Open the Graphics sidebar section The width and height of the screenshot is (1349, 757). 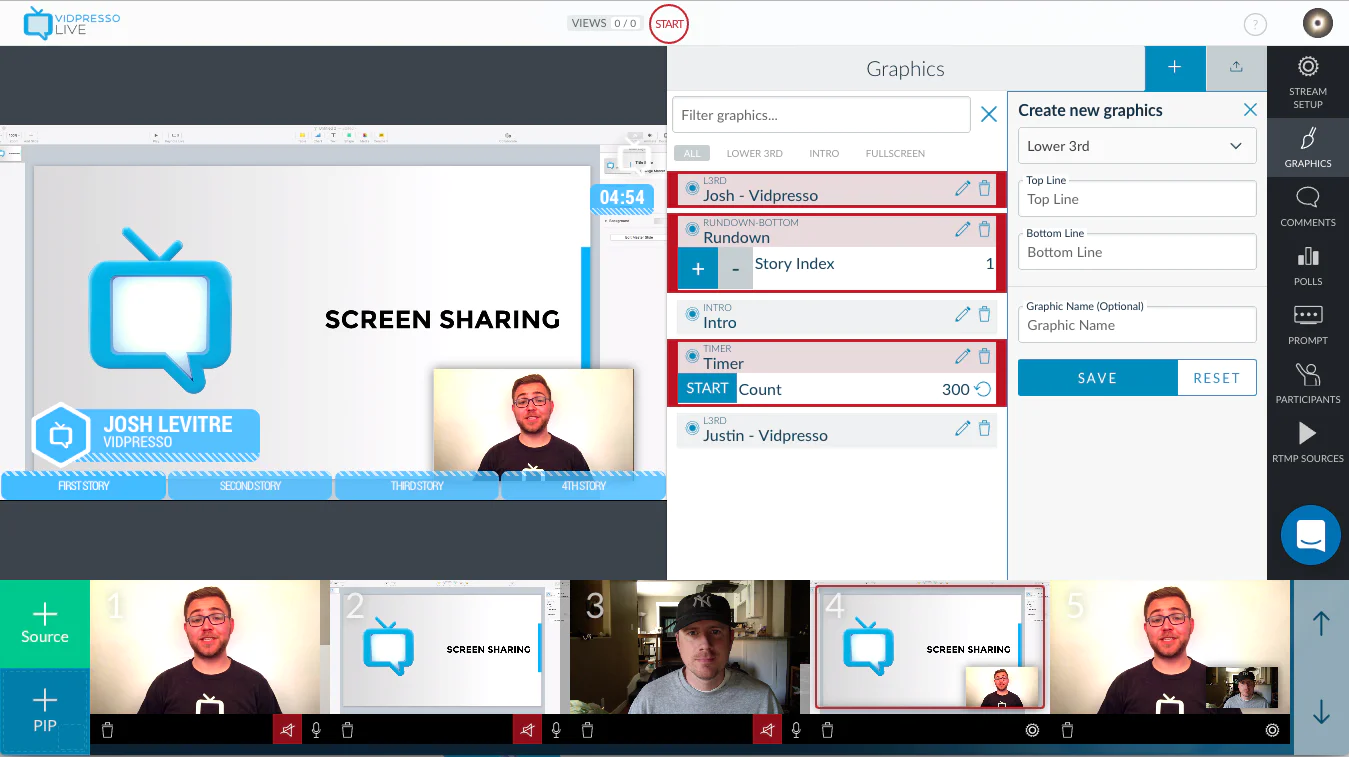tap(1307, 147)
